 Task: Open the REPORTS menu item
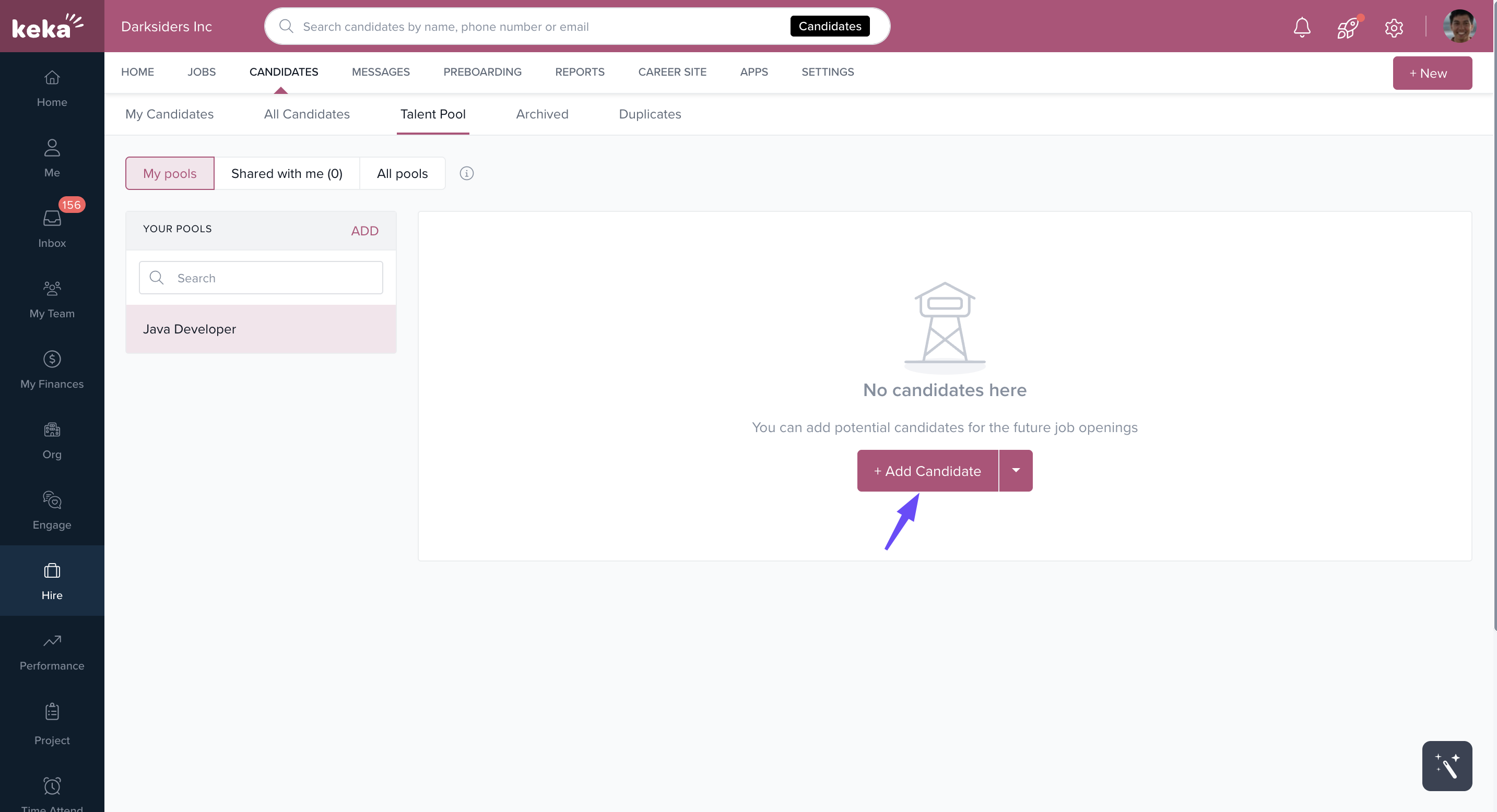580,72
